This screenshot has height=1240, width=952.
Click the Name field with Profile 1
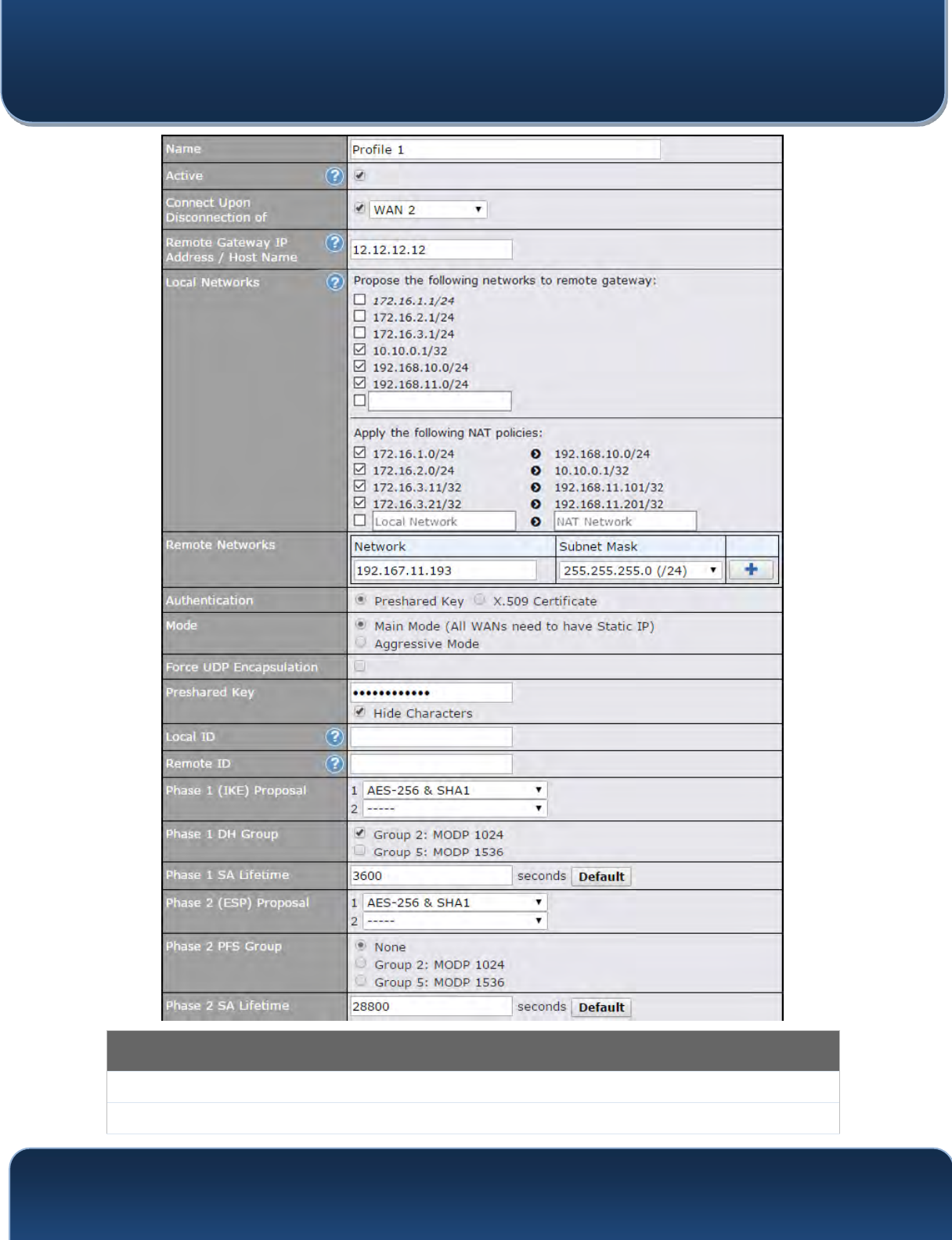pos(505,150)
